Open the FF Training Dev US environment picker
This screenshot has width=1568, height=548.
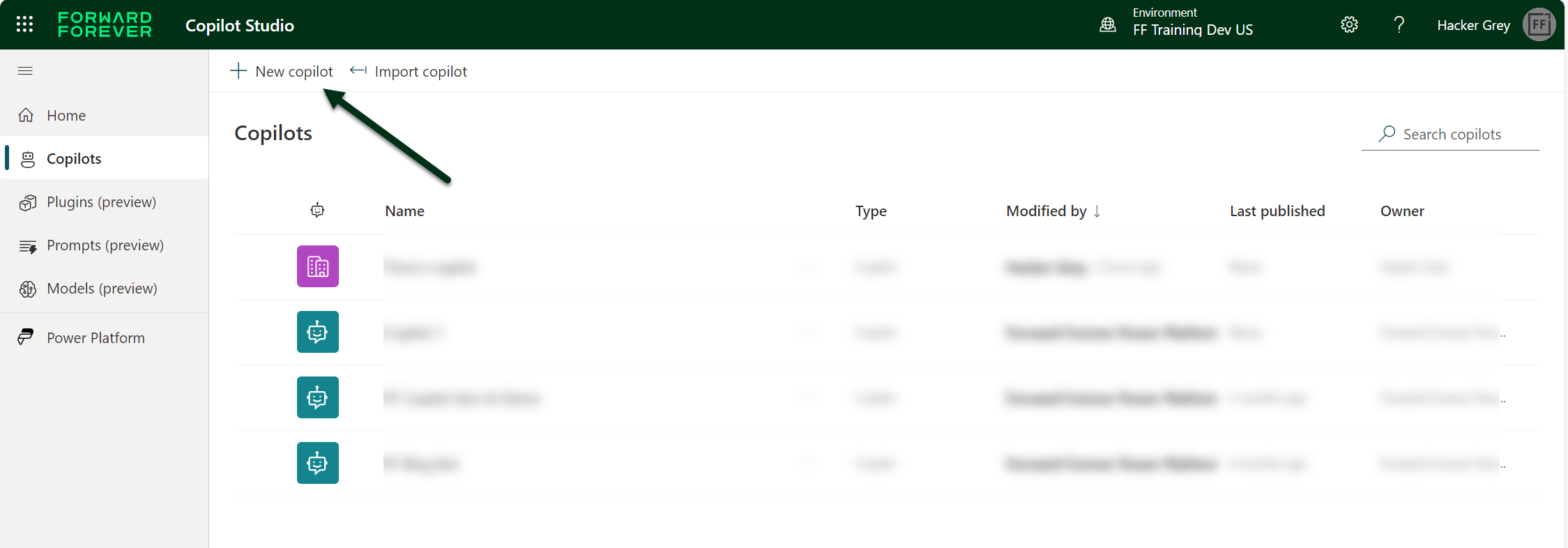tap(1192, 29)
